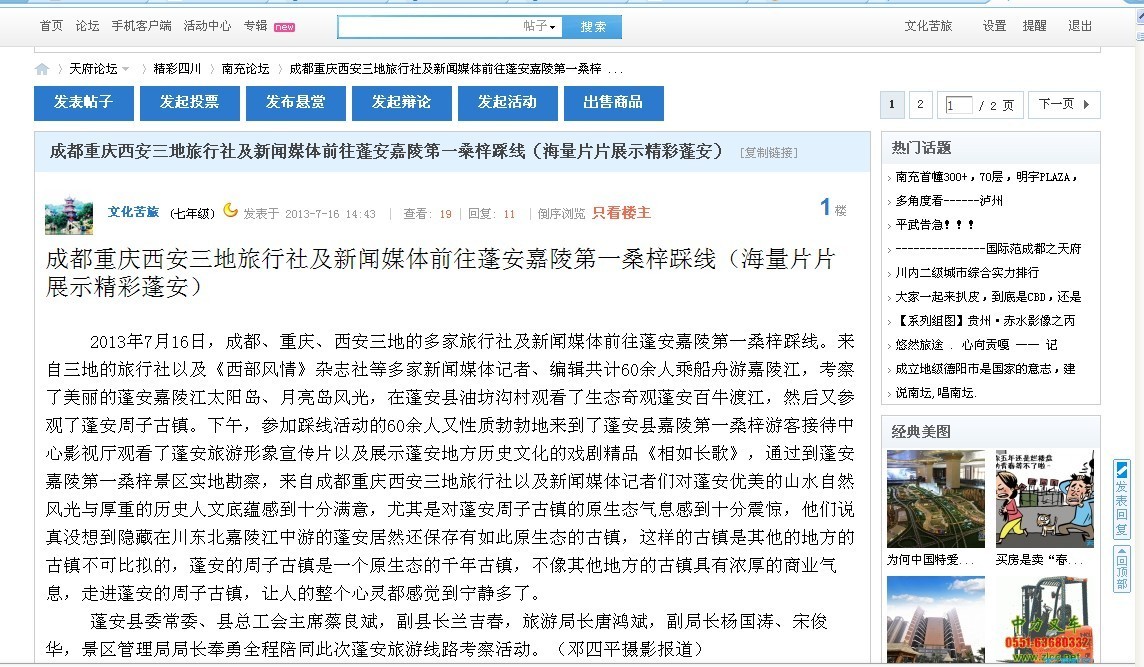1144x667 pixels.
Task: Click the 搜索 search button
Action: pos(592,27)
